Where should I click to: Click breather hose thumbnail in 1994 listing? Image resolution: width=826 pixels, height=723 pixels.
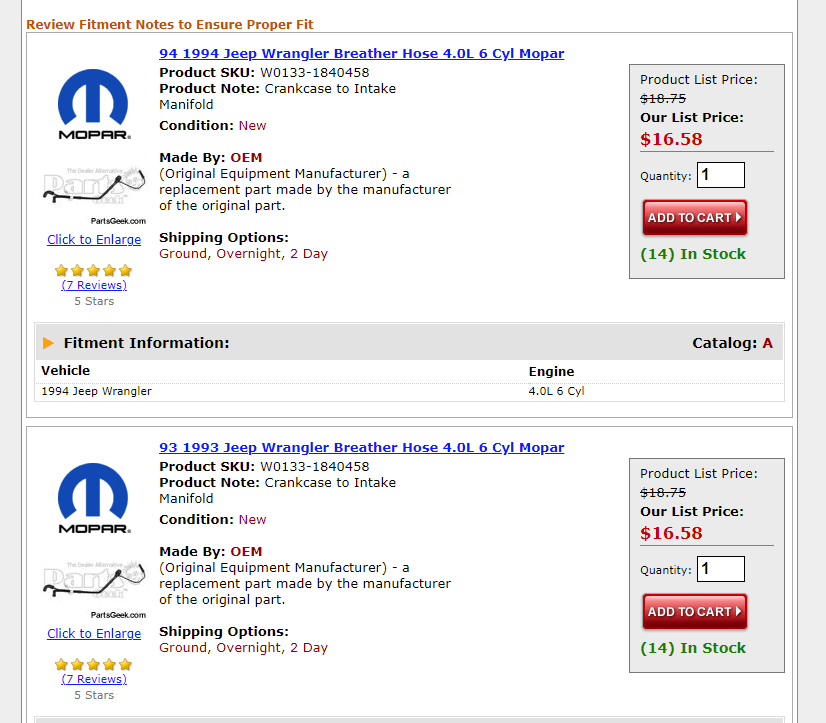(x=94, y=194)
